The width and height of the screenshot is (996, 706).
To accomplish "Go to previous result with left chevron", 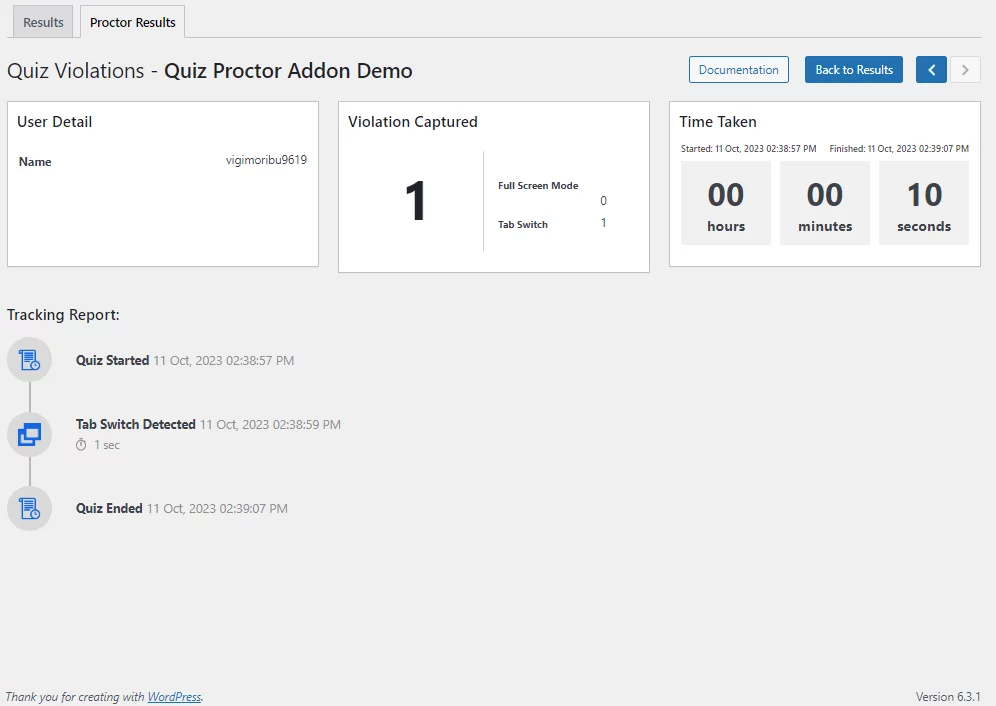I will (x=931, y=70).
